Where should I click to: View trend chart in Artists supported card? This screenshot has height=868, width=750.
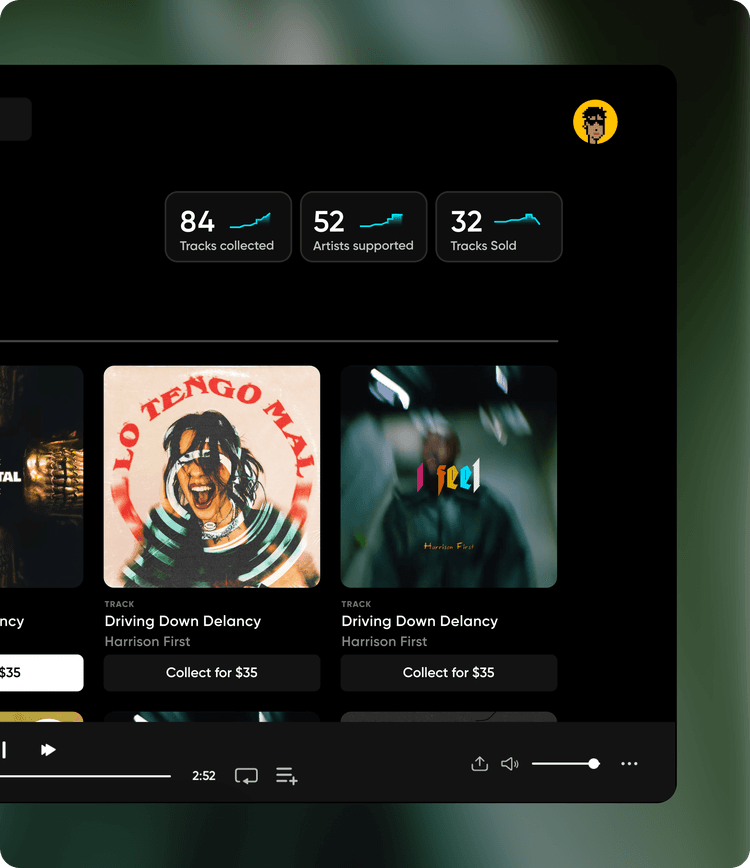[x=381, y=220]
